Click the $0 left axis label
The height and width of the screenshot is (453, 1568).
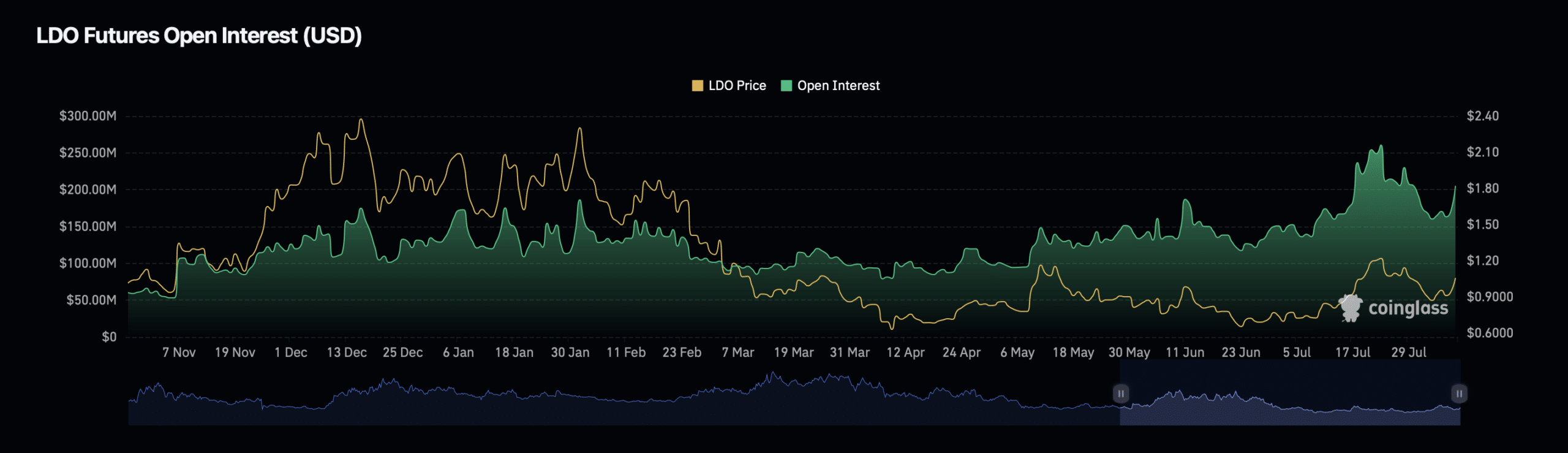click(109, 337)
